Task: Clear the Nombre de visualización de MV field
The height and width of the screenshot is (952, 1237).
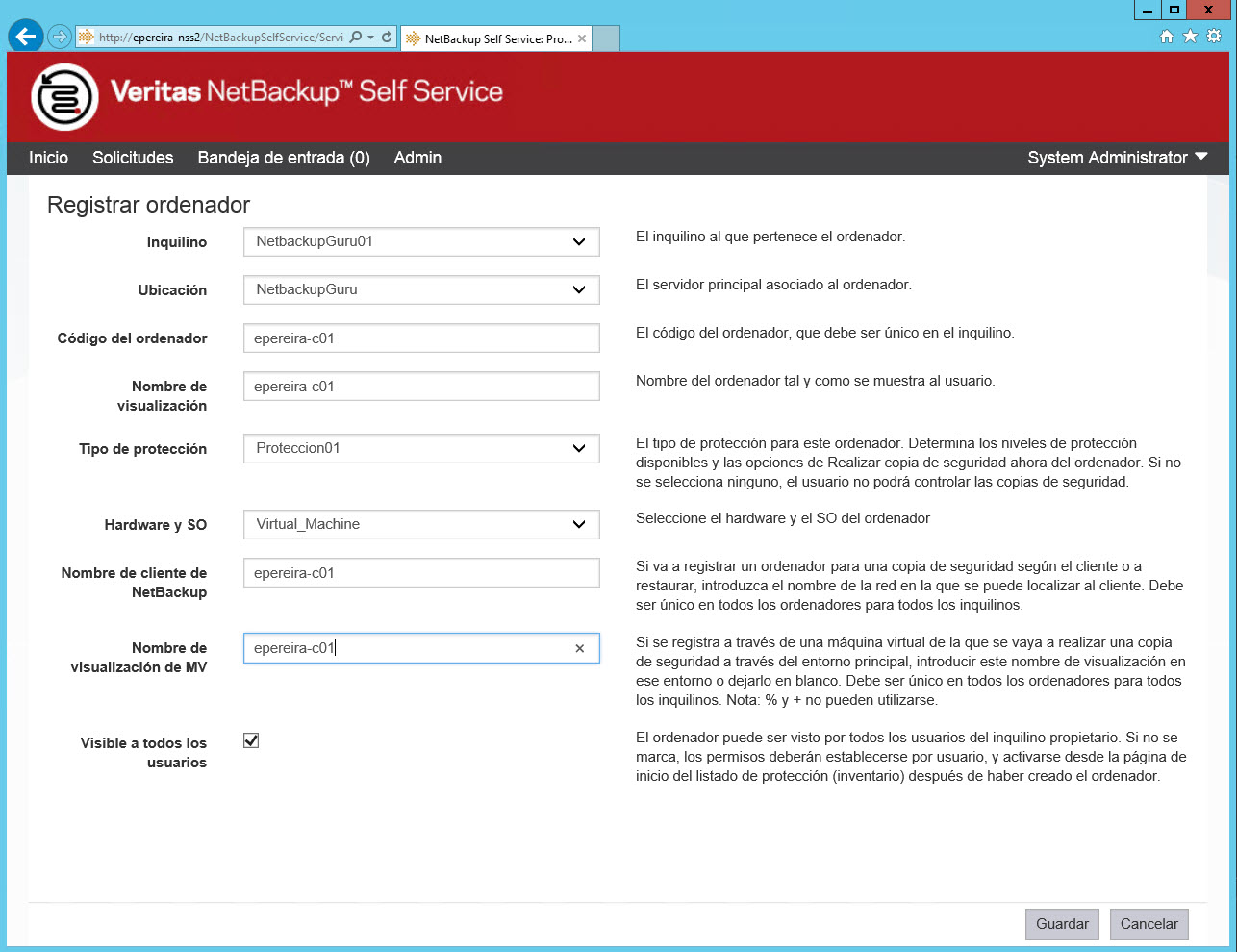Action: coord(580,649)
